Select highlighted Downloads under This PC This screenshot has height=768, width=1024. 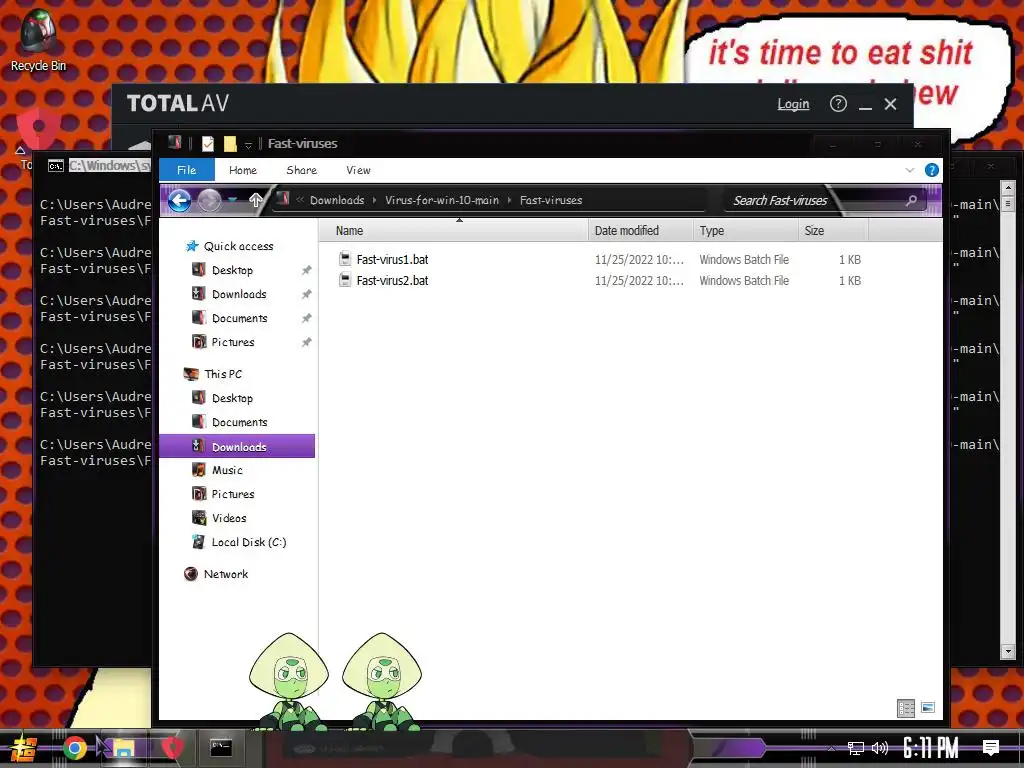coord(237,446)
